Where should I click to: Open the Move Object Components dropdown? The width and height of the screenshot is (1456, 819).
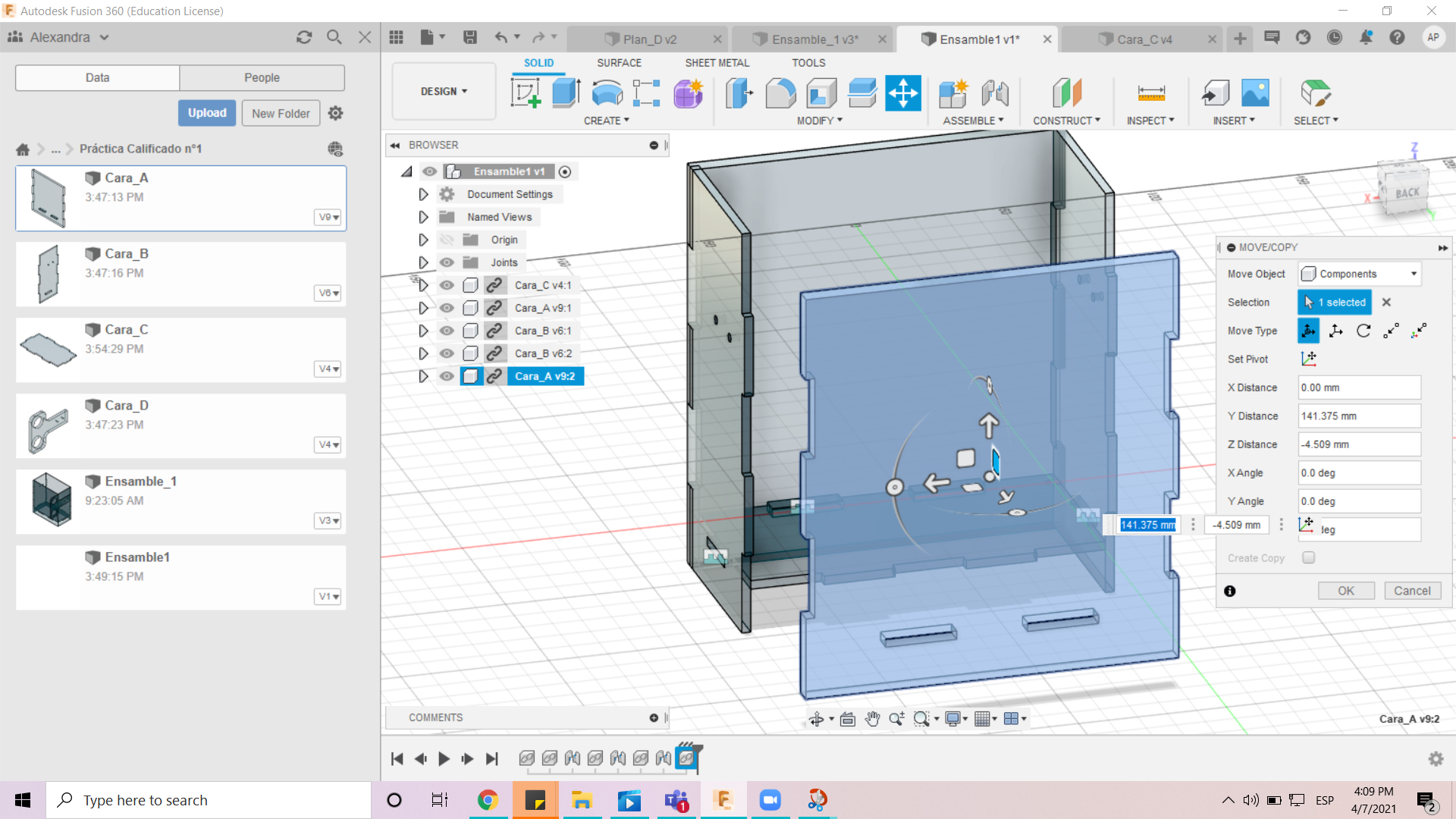tap(1360, 274)
